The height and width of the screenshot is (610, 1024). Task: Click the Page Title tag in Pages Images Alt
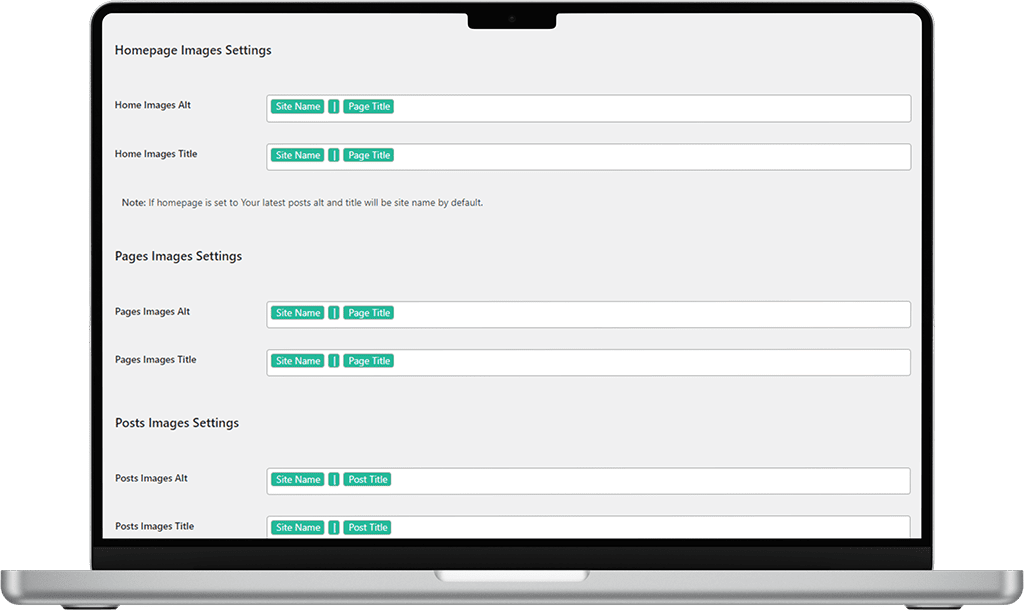(x=368, y=312)
